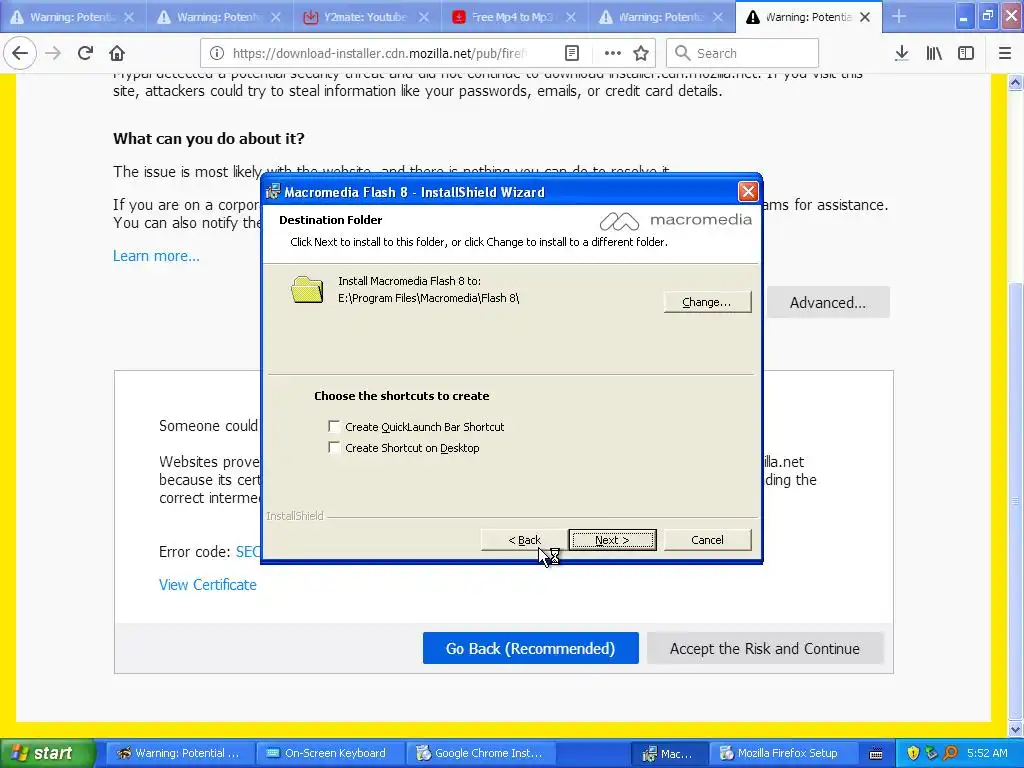Show site information icon in address bar
Viewport: 1024px width, 768px height.
(217, 54)
